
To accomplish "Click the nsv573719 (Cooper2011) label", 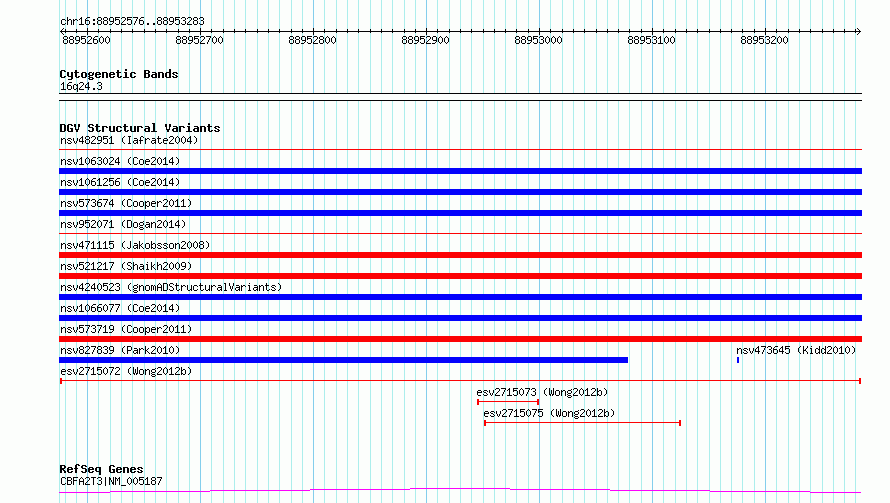I will [x=126, y=329].
